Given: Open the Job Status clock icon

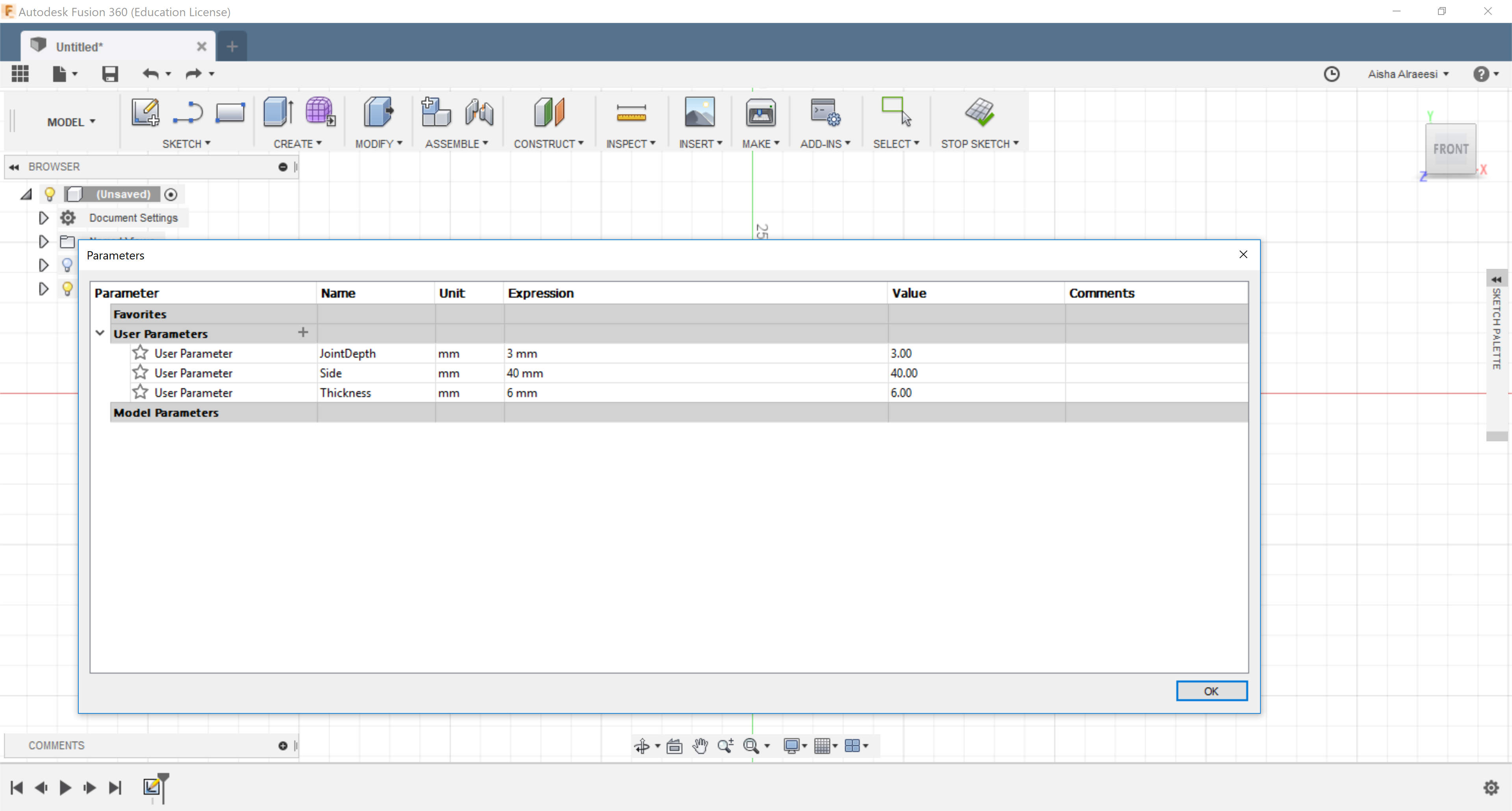Looking at the screenshot, I should [x=1331, y=74].
